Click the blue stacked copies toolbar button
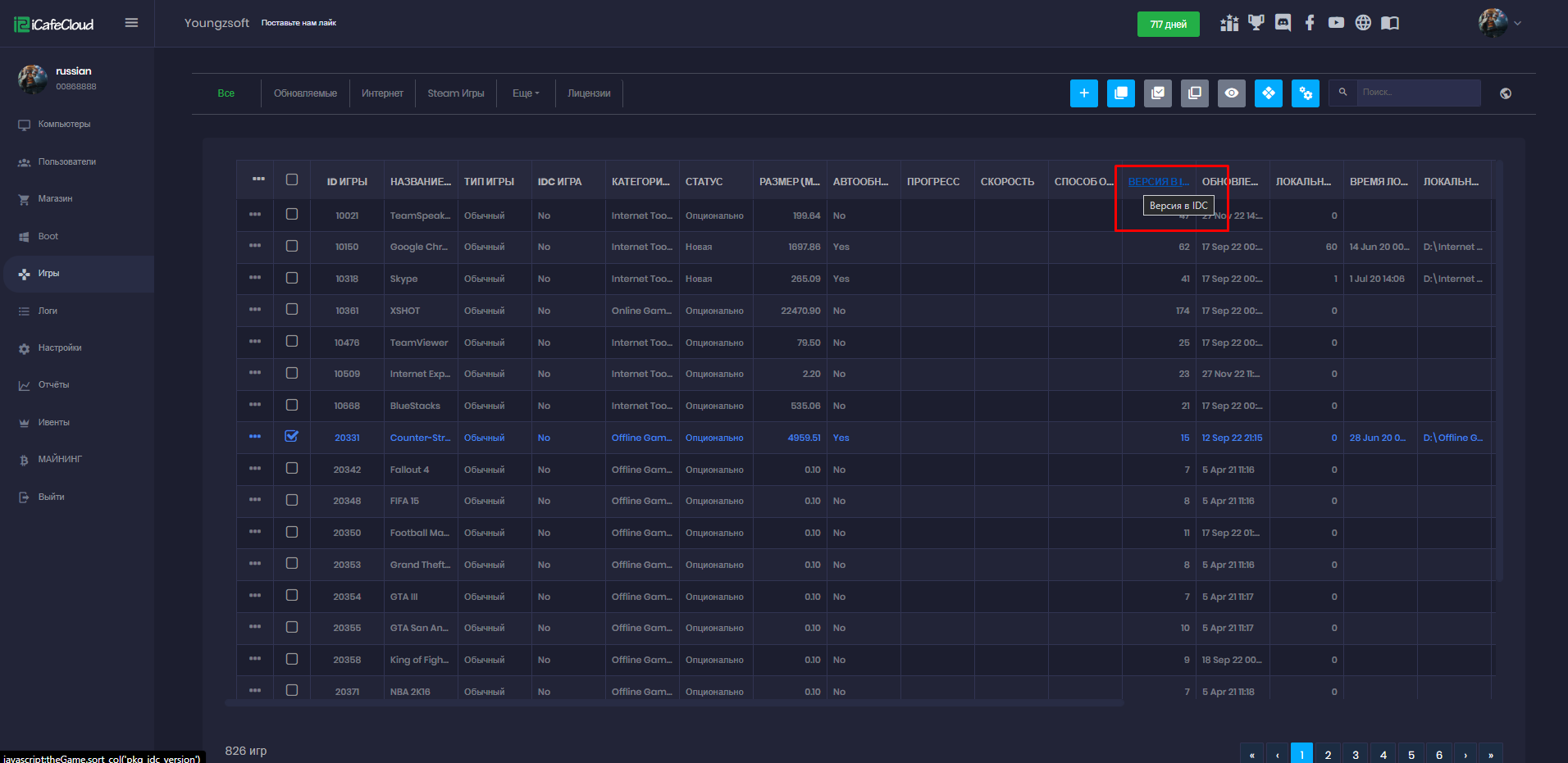Viewport: 1568px width, 763px height. point(1121,93)
